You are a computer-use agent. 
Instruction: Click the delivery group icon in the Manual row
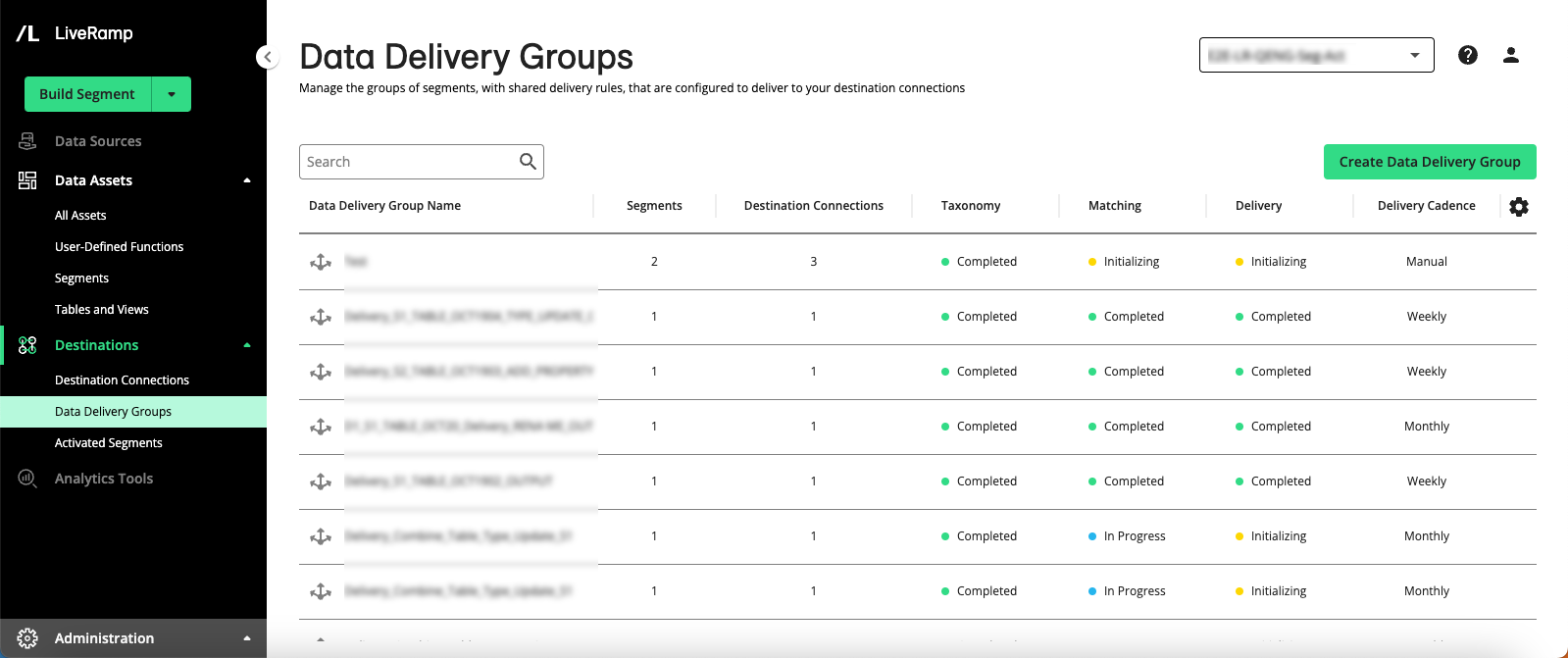coord(321,262)
